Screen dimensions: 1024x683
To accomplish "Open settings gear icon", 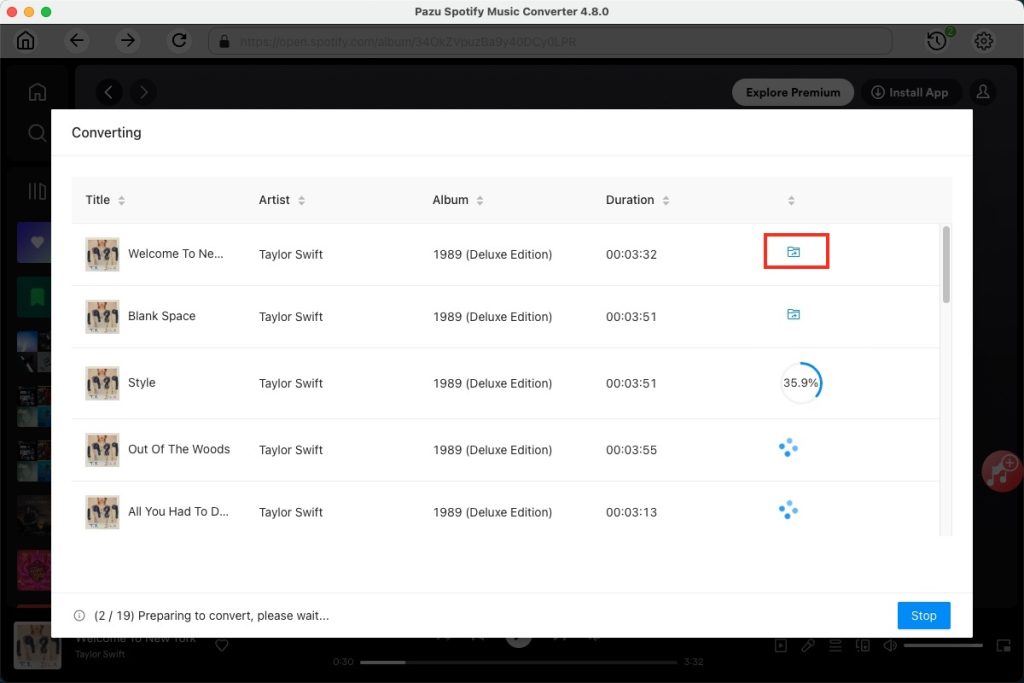I will pos(984,41).
